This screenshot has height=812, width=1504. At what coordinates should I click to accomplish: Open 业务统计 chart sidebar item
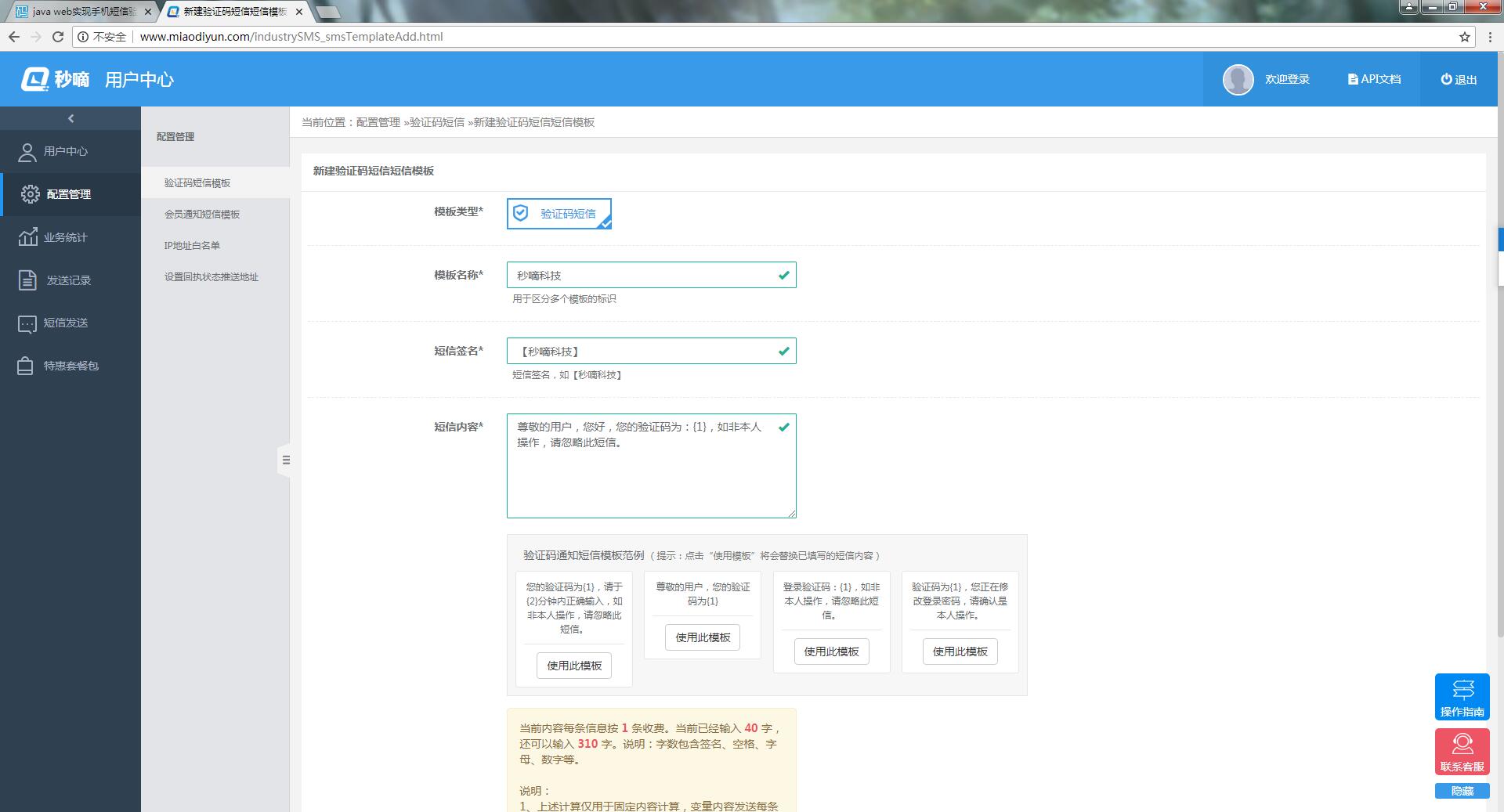70,237
